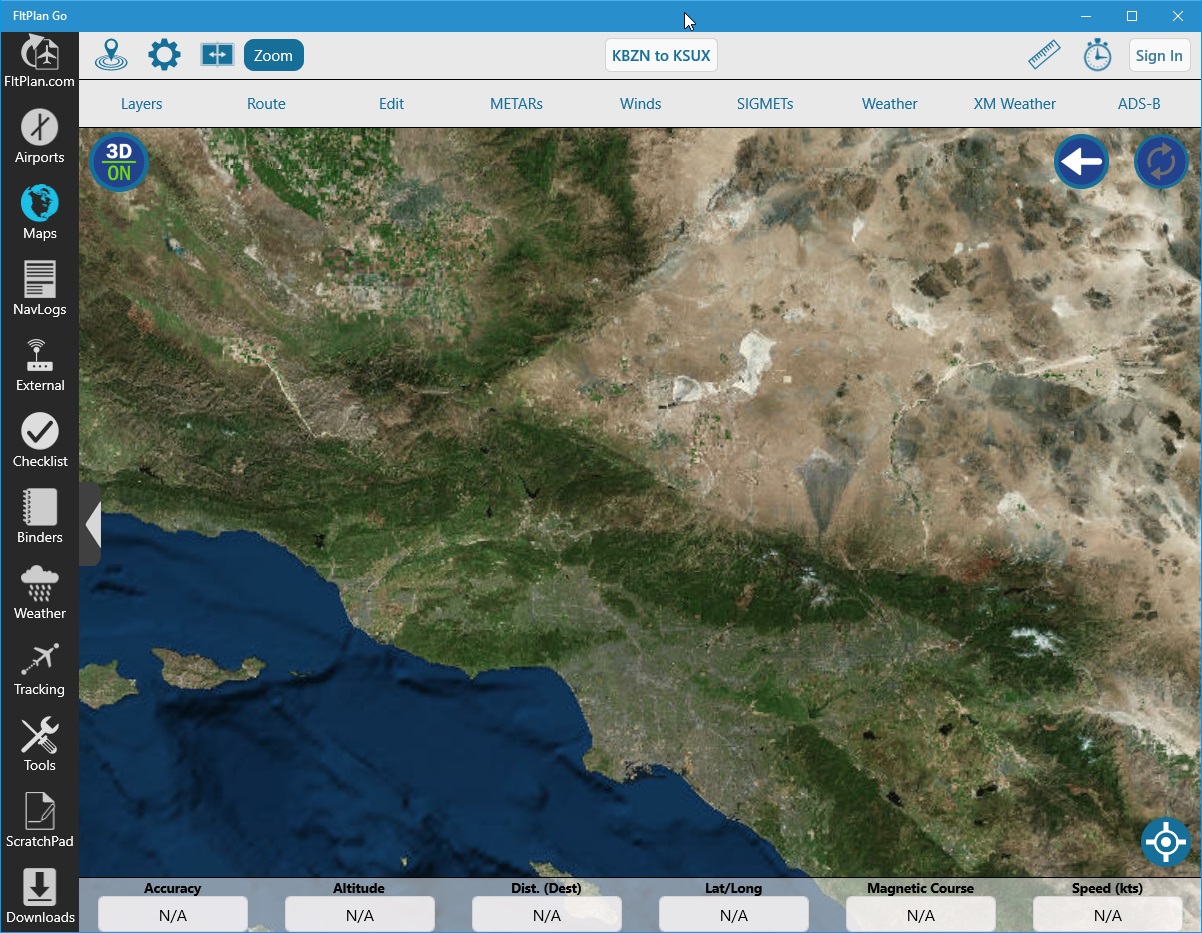Open the ADS-B menu
The width and height of the screenshot is (1202, 933).
[1139, 103]
